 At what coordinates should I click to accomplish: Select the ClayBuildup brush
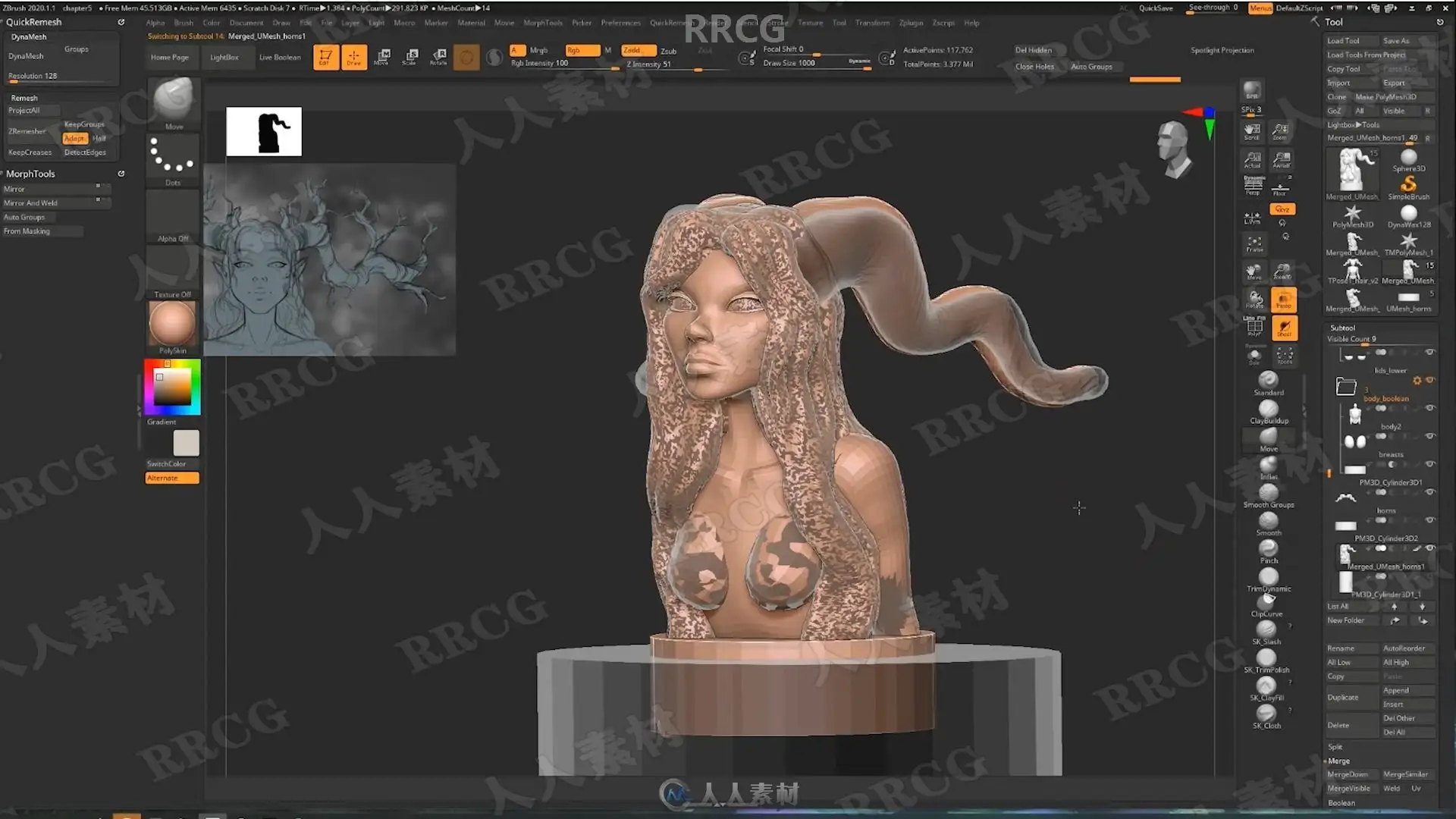click(1269, 411)
